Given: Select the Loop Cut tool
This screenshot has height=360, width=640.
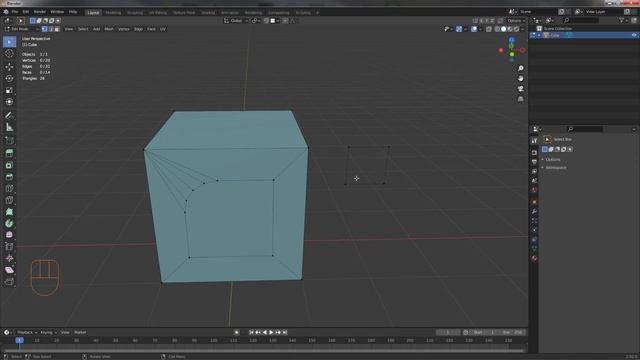Looking at the screenshot, I should click(9, 188).
